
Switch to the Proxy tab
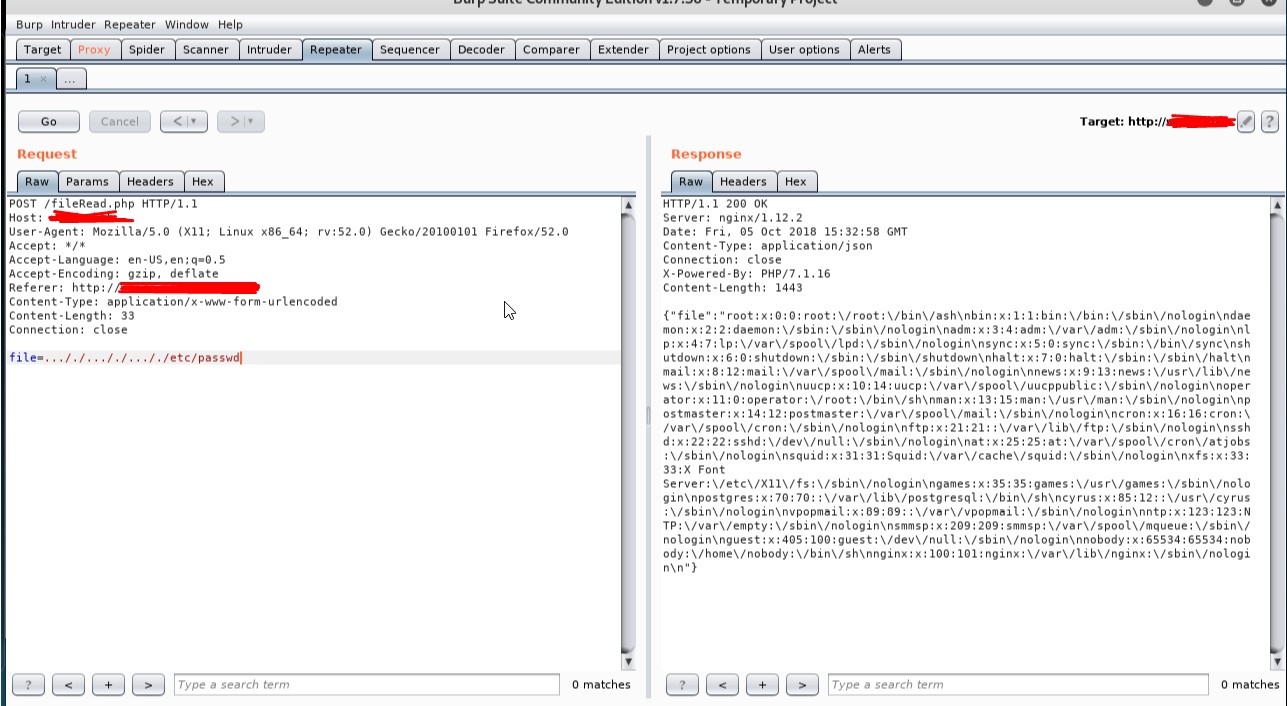pyautogui.click(x=94, y=50)
